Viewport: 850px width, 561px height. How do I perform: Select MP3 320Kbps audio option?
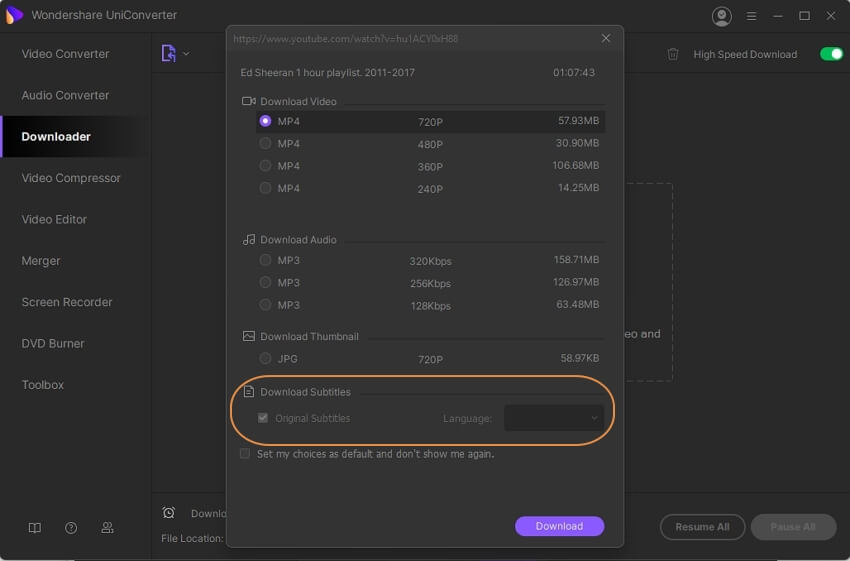265,260
